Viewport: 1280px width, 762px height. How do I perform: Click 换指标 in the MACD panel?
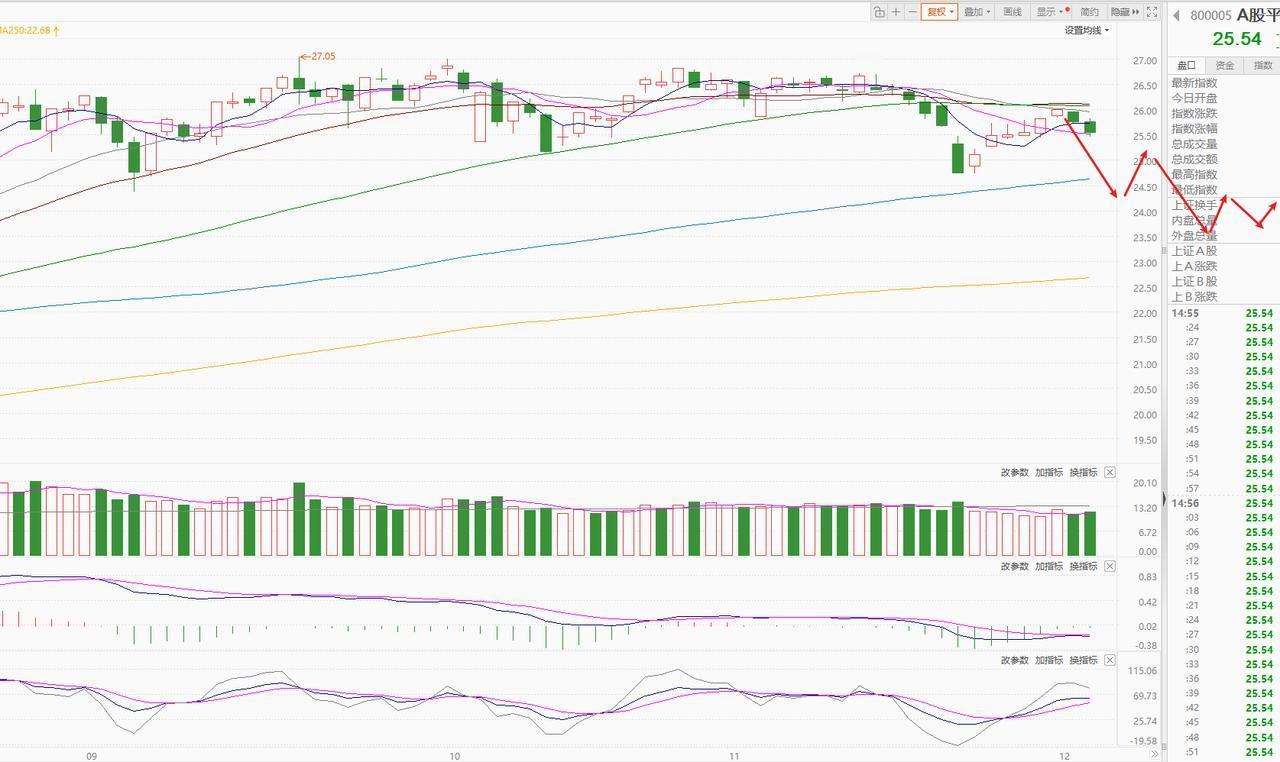[x=1083, y=566]
